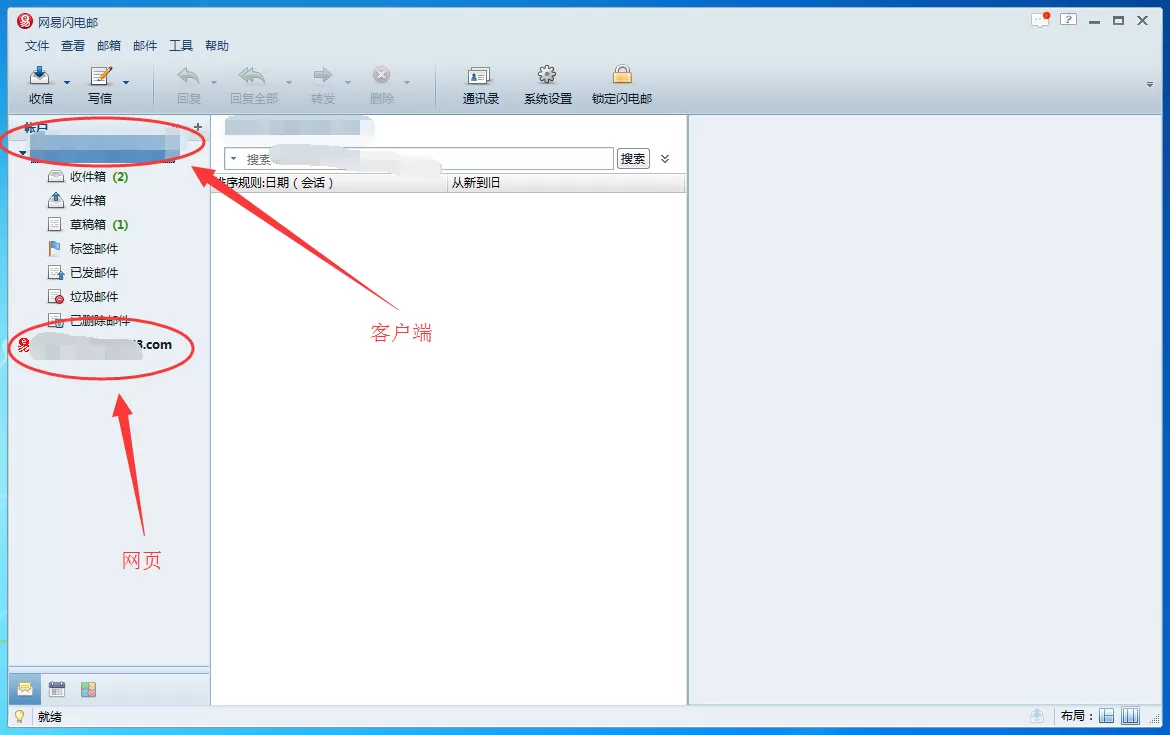The height and width of the screenshot is (735, 1170).
Task: Click the lightbulb tip icon in status bar
Action: tap(19, 716)
